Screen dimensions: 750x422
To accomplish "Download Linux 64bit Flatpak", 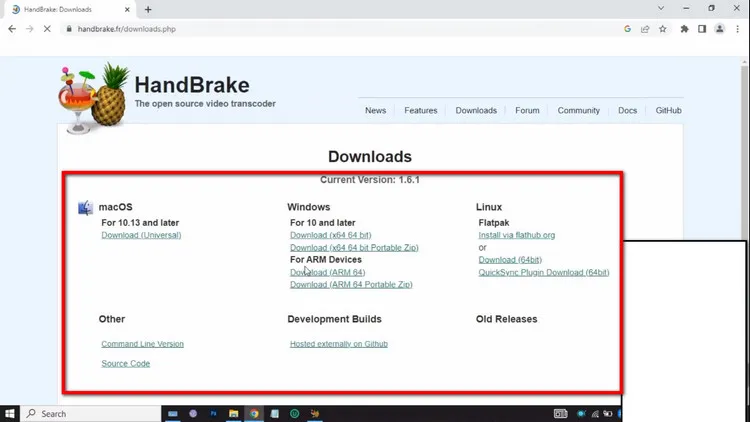I will pyautogui.click(x=510, y=260).
